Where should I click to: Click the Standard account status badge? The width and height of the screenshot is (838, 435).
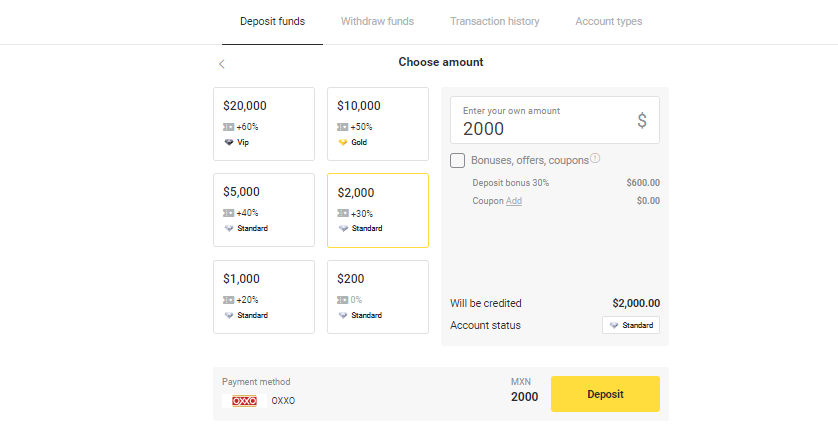tap(630, 325)
